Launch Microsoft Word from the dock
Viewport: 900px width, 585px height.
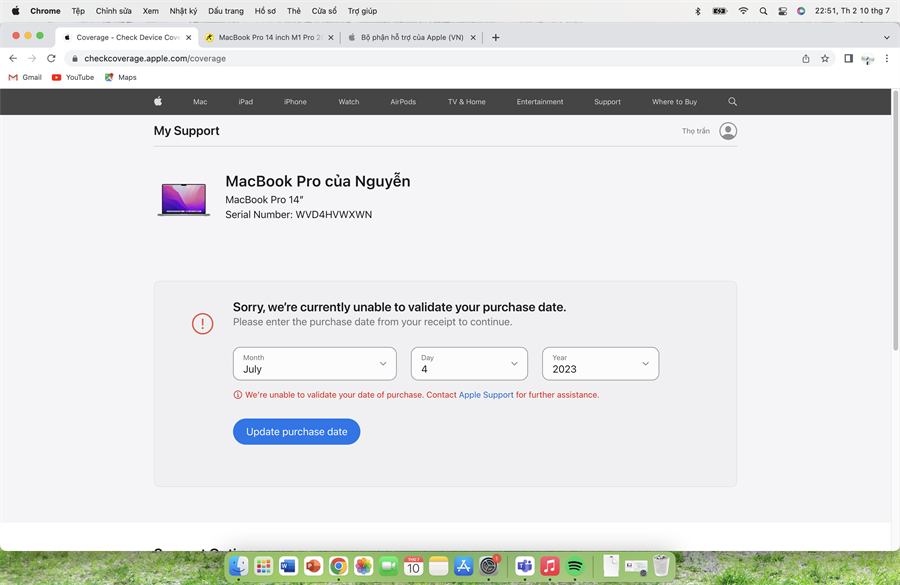(288, 566)
